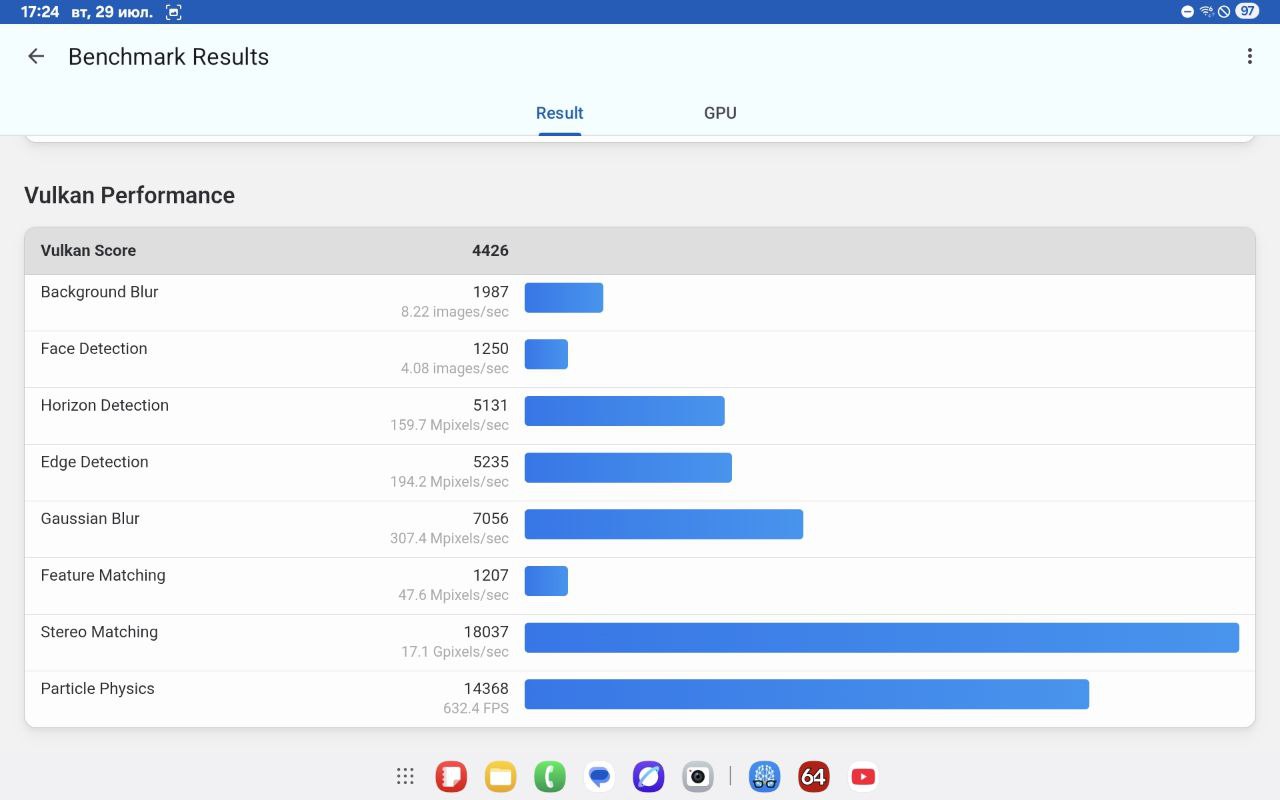The width and height of the screenshot is (1280, 800).
Task: Select the Face Detection row label
Action: coord(94,349)
